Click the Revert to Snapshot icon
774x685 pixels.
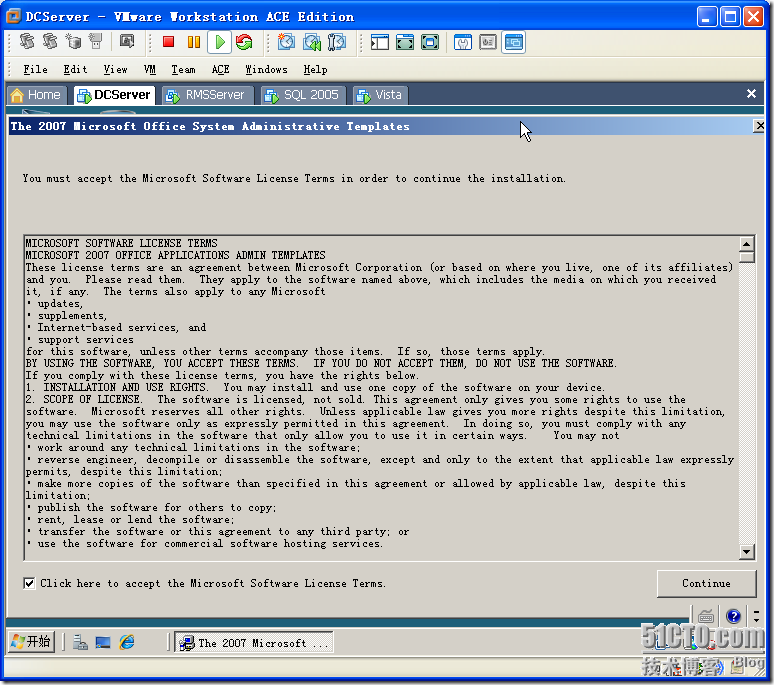(x=312, y=42)
